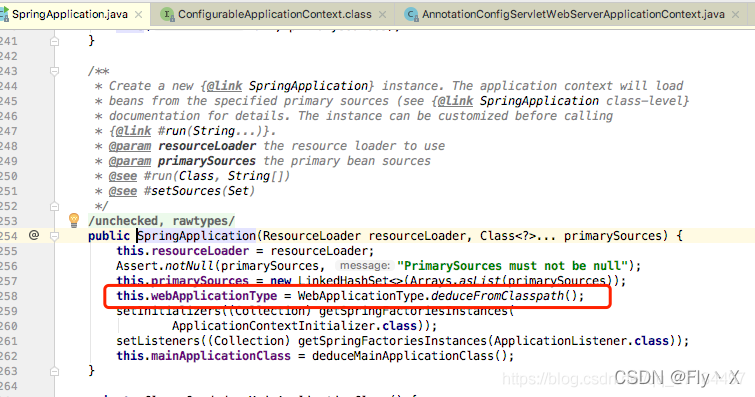Click deduceFromClasspath() method call
755x397 pixels.
504,295
